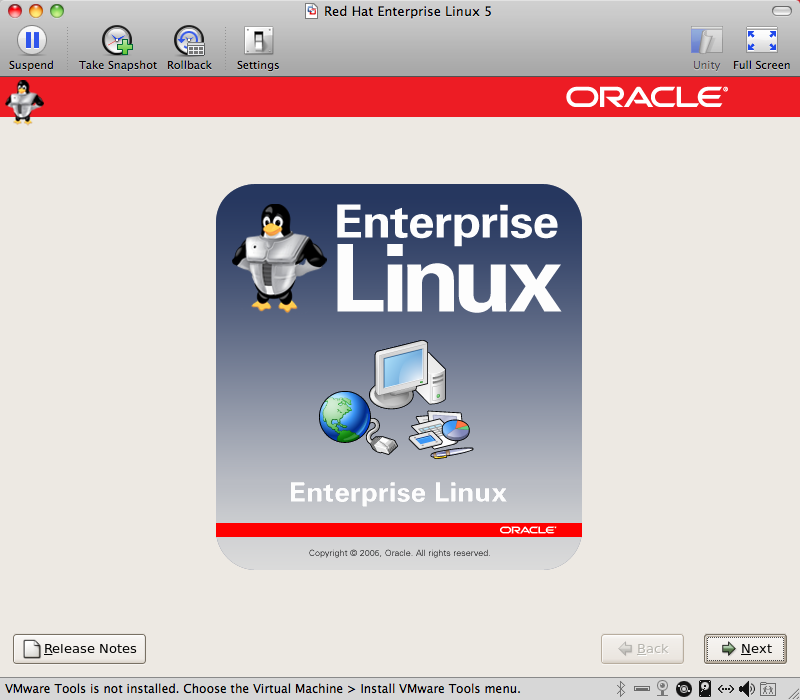Click the VMware Tools not installed message
This screenshot has width=800, height=700.
263,689
